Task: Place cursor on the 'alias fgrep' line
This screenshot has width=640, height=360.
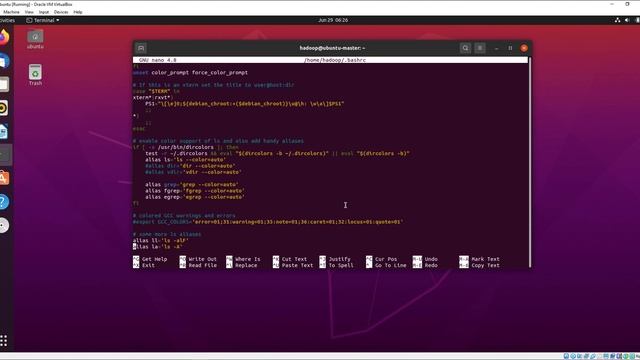Action: tap(195, 191)
